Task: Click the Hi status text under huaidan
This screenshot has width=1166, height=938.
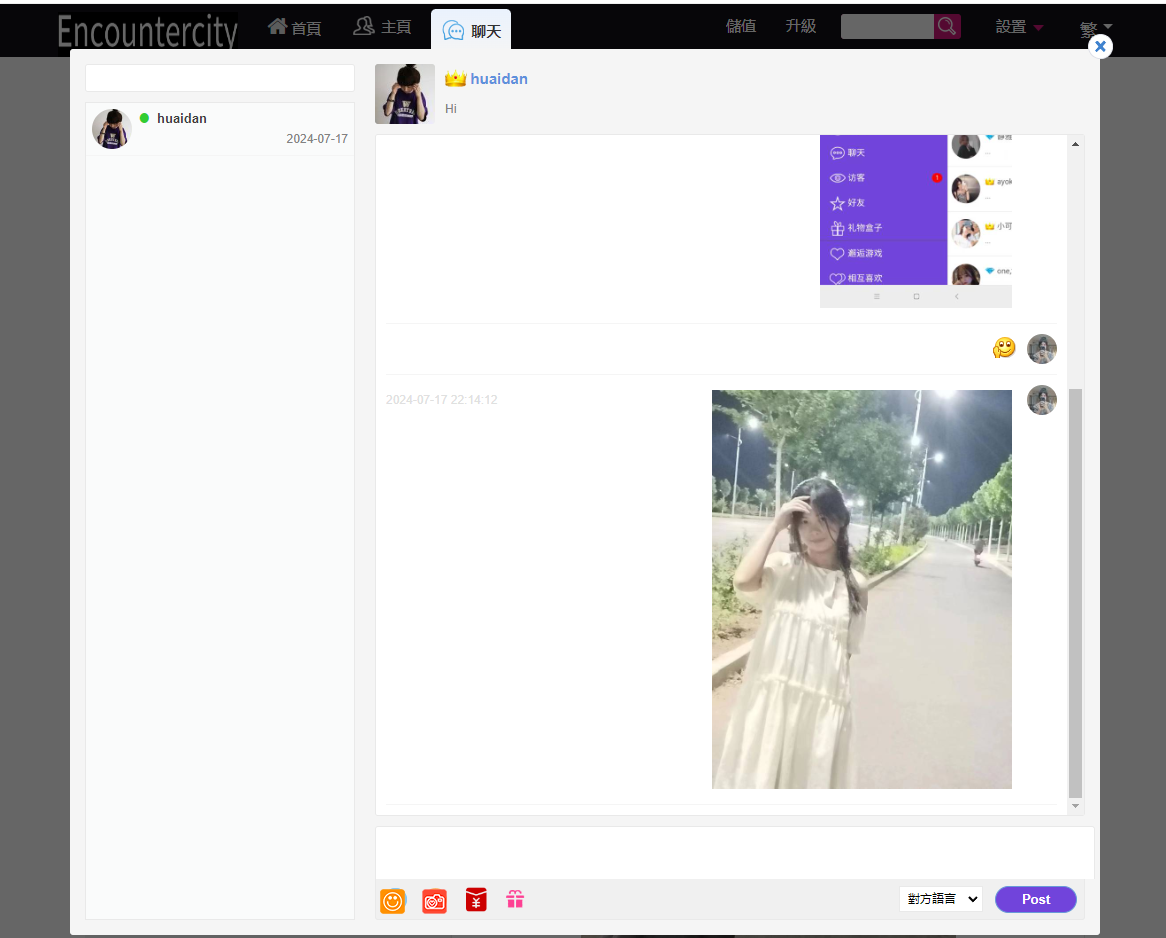Action: coord(451,109)
